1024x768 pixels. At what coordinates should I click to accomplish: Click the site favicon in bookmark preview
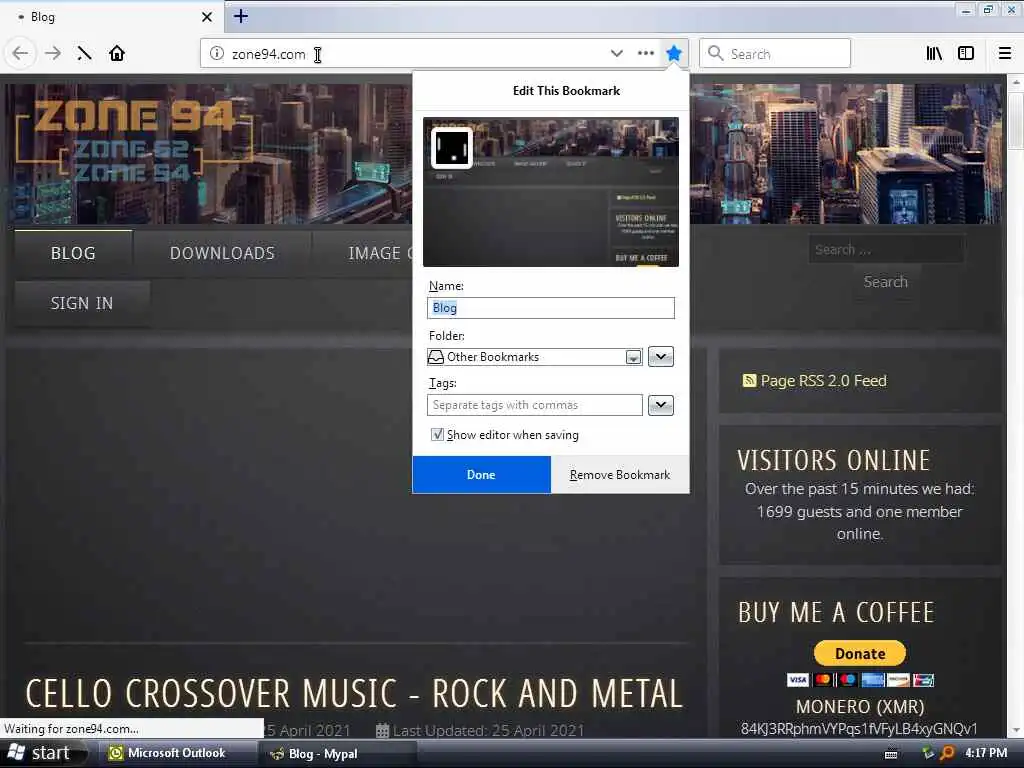point(452,148)
